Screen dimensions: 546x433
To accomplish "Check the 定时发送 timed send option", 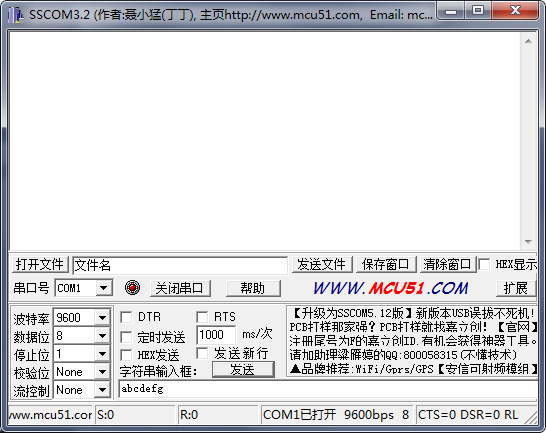I will 126,337.
